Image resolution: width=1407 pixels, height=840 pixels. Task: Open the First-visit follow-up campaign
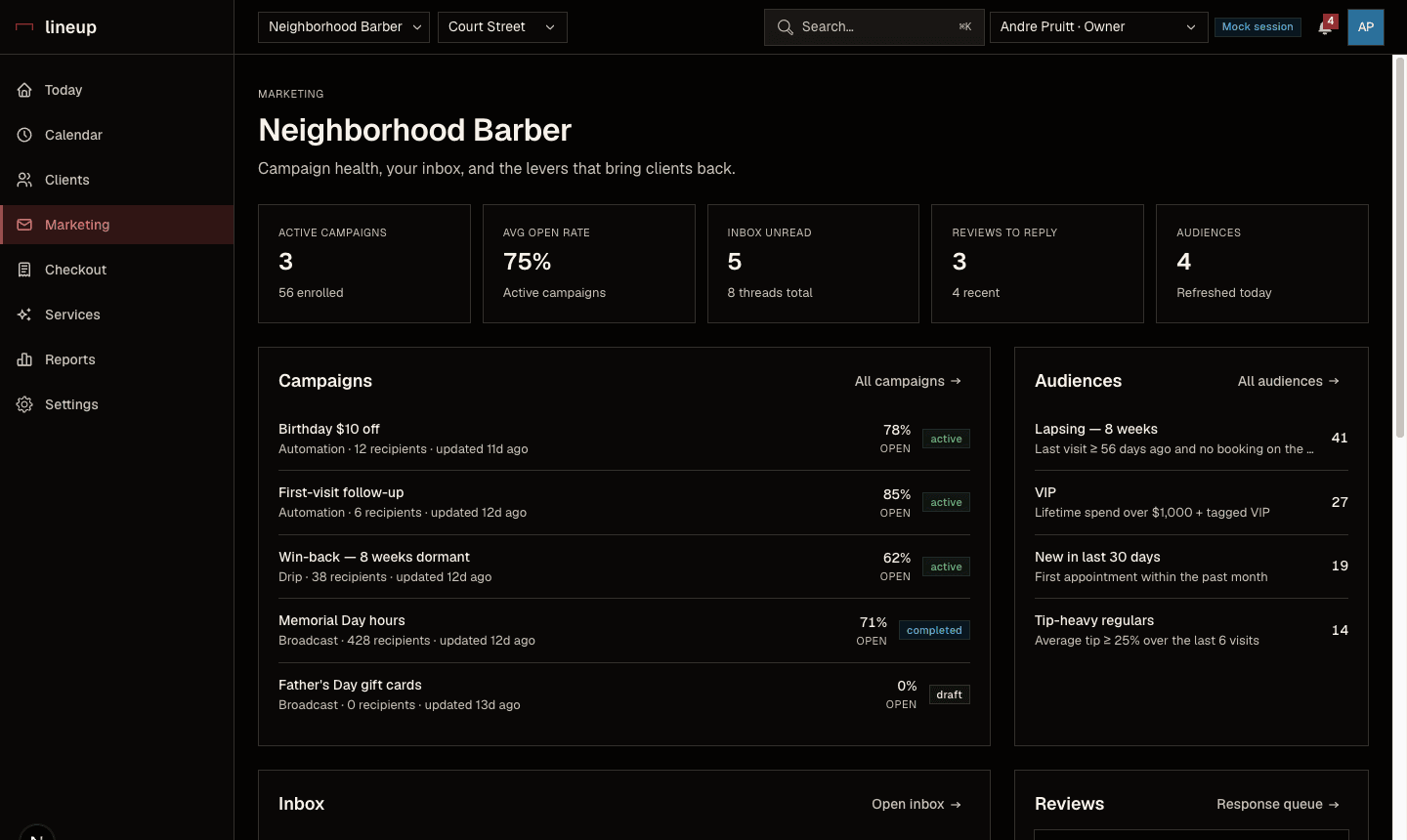tap(624, 502)
